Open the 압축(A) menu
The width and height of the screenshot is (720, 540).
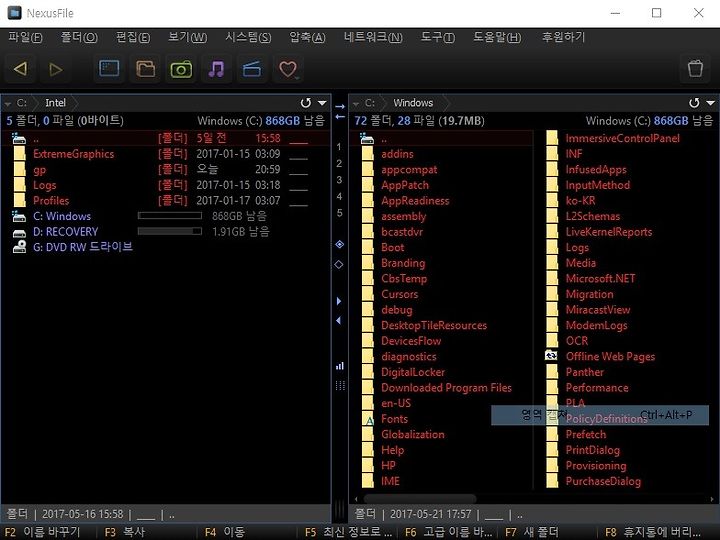click(x=307, y=37)
